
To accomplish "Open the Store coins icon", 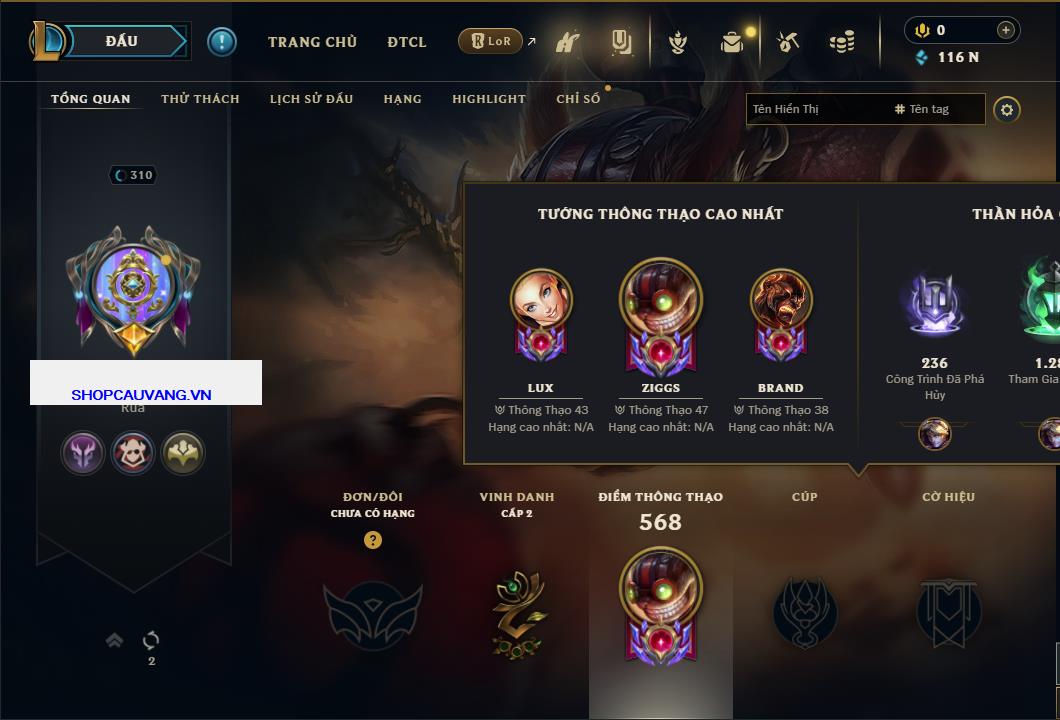I will [842, 42].
